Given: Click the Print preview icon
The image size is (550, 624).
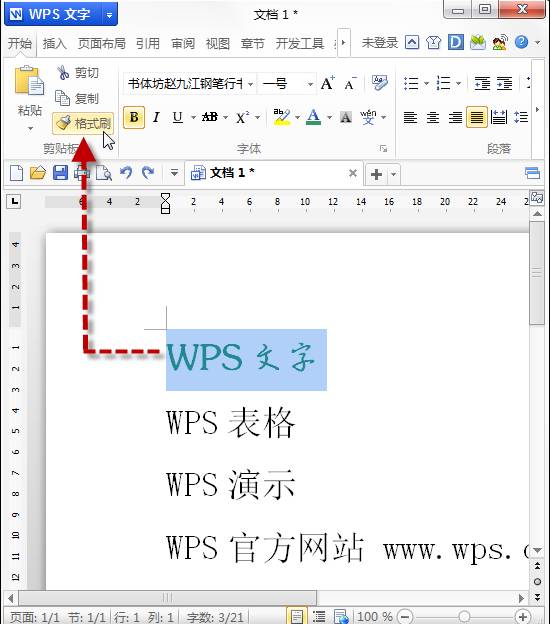Looking at the screenshot, I should [104, 173].
